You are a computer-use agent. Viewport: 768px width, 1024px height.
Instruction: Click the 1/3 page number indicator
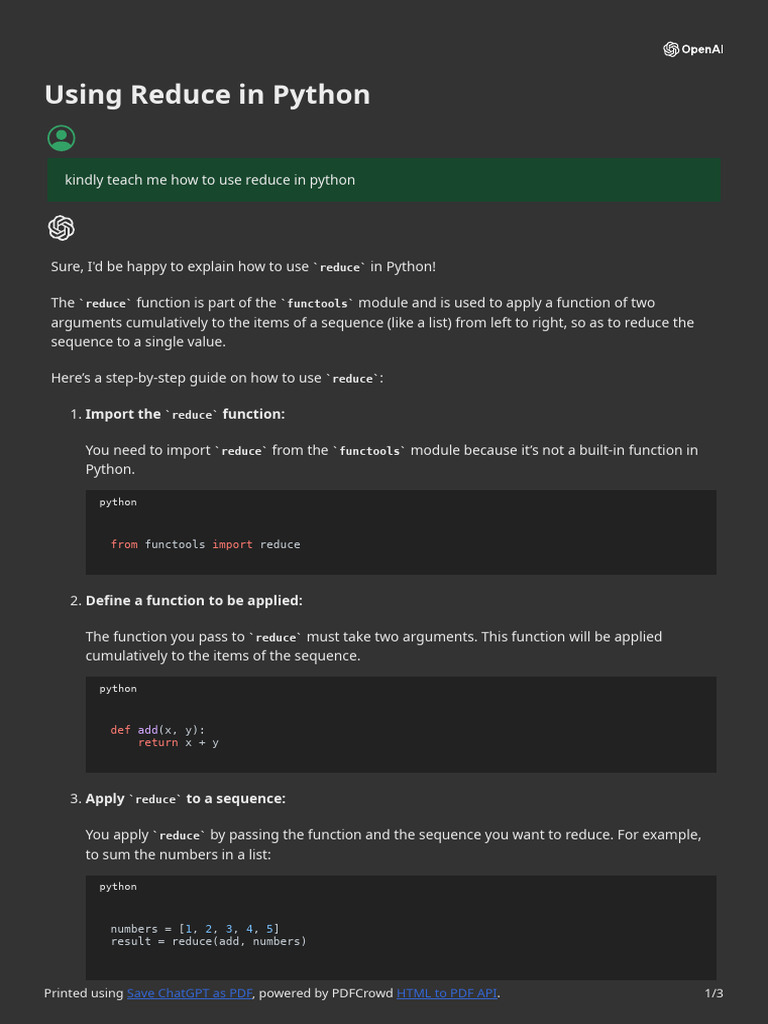(x=714, y=993)
